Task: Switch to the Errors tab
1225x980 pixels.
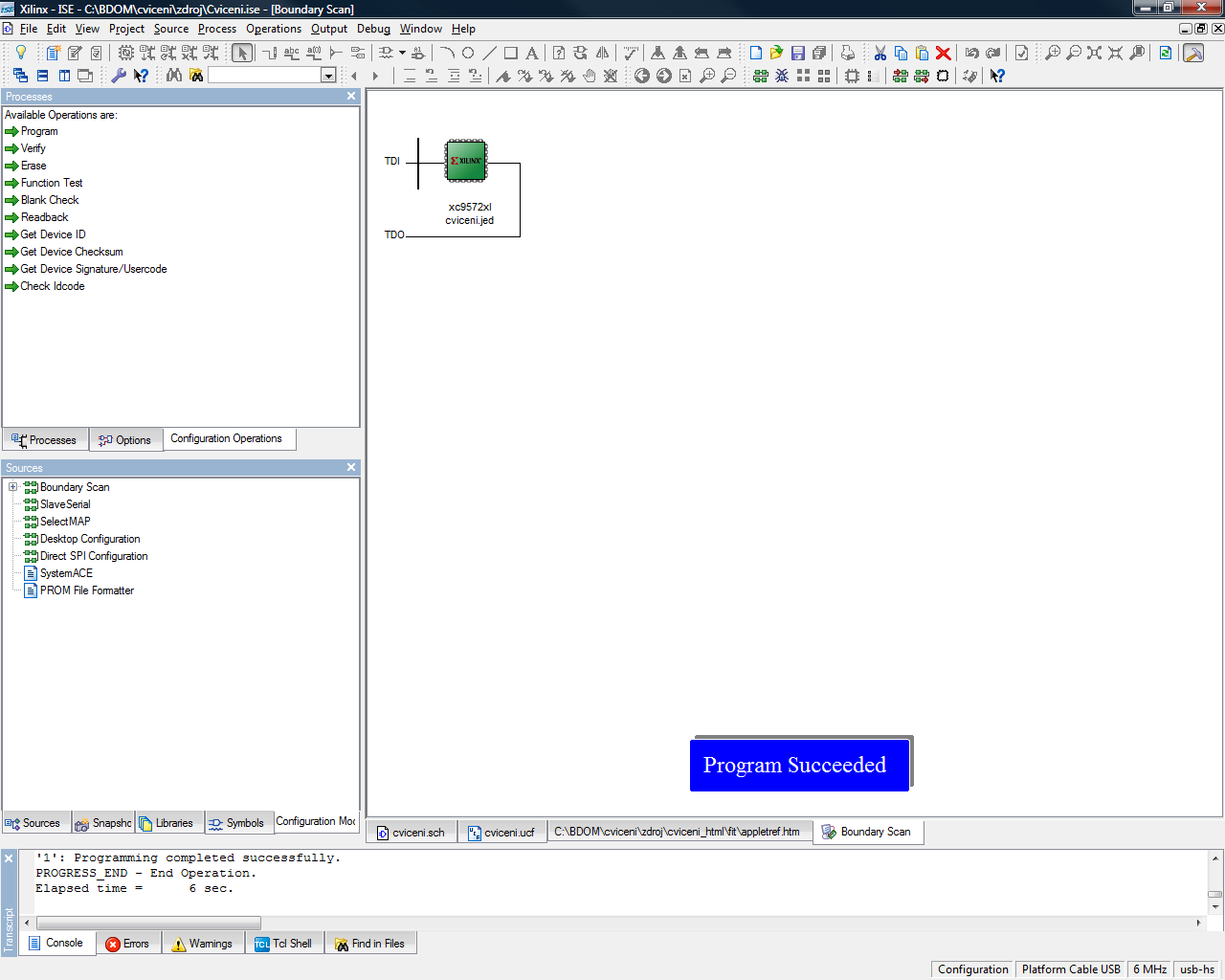Action: tap(127, 944)
